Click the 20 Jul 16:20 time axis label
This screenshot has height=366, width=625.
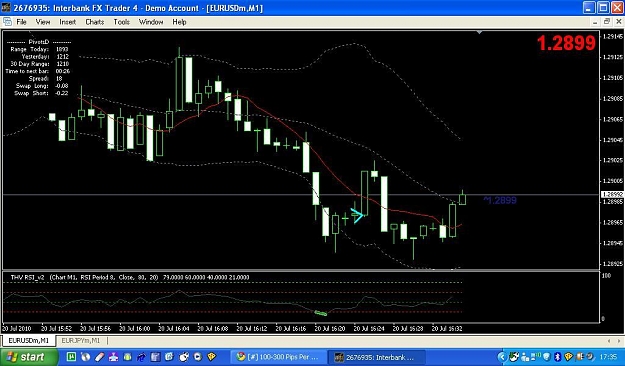pyautogui.click(x=330, y=329)
